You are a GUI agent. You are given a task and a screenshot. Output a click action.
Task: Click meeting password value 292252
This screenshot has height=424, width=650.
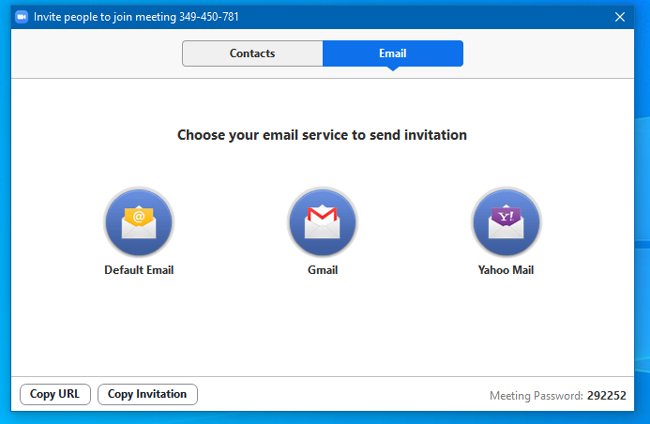[x=606, y=396]
